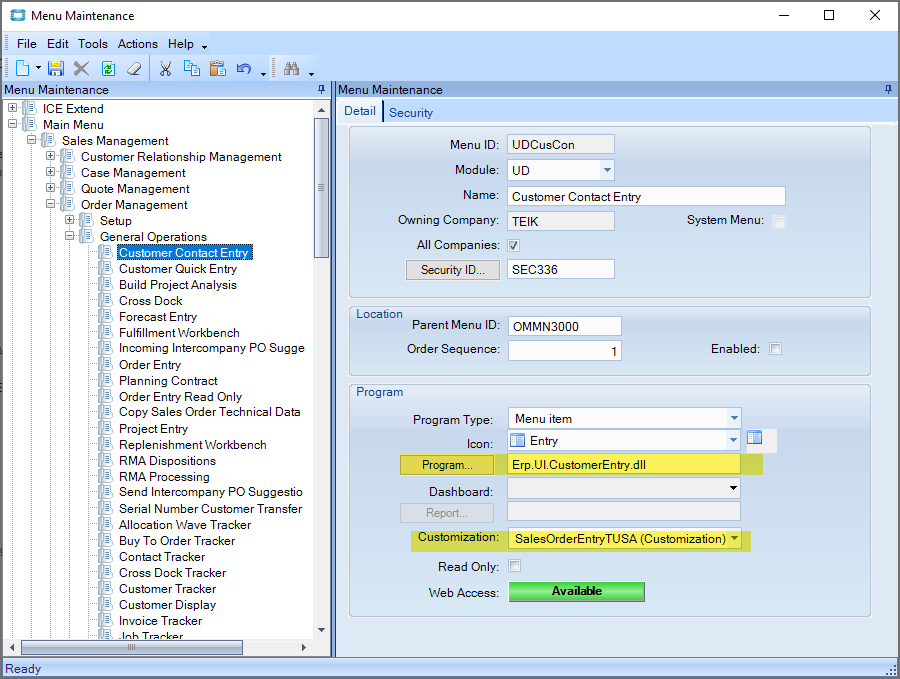Click the Sales Management folder icon
This screenshot has height=679, width=900.
(48, 141)
